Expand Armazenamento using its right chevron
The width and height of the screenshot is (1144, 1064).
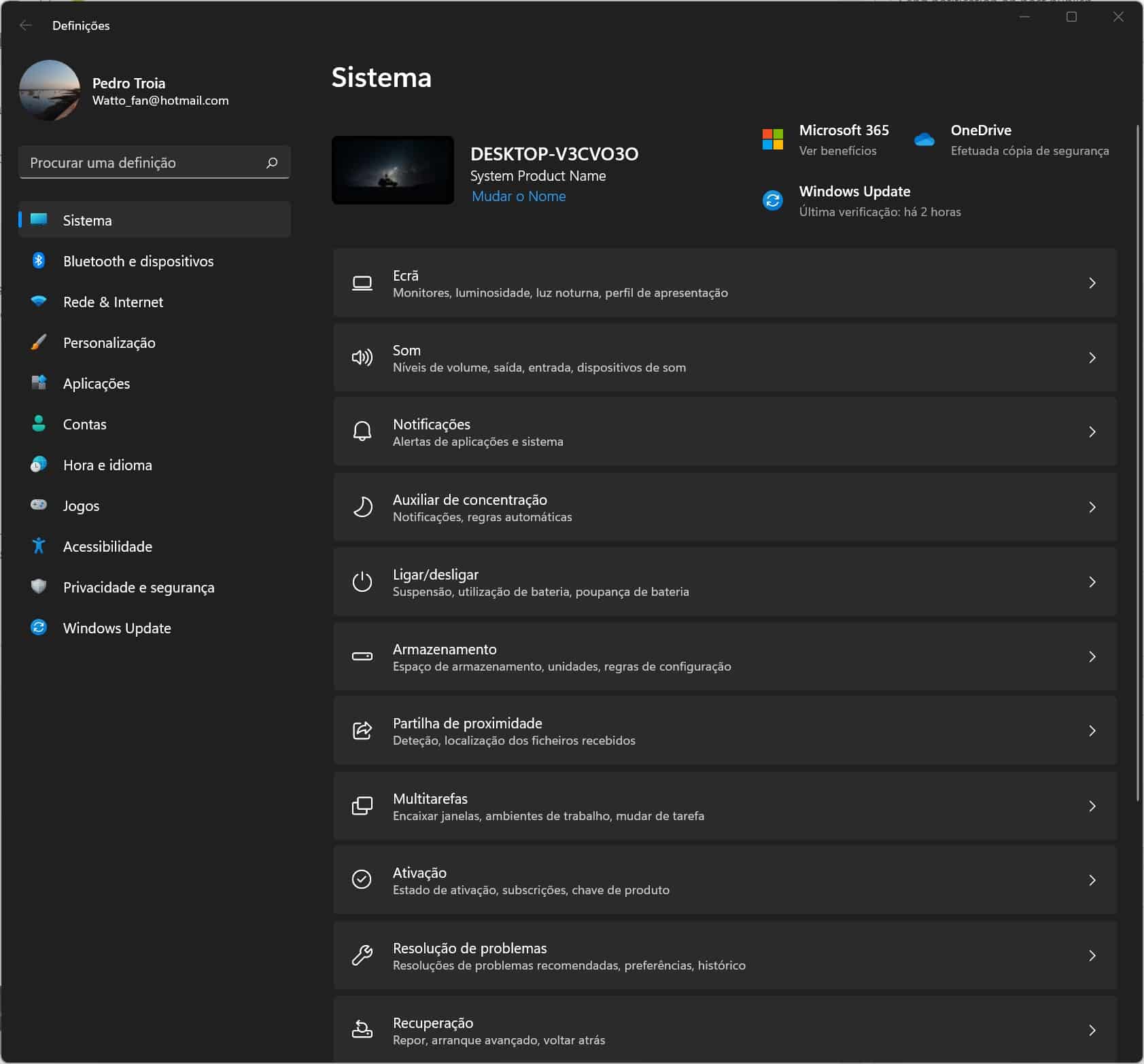point(1092,657)
